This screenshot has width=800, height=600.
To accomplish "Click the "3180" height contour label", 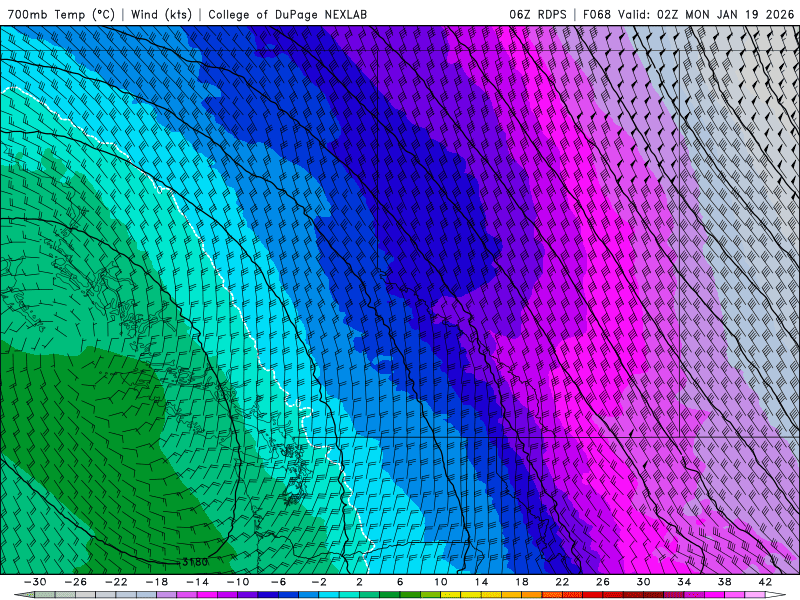I will pos(194,562).
